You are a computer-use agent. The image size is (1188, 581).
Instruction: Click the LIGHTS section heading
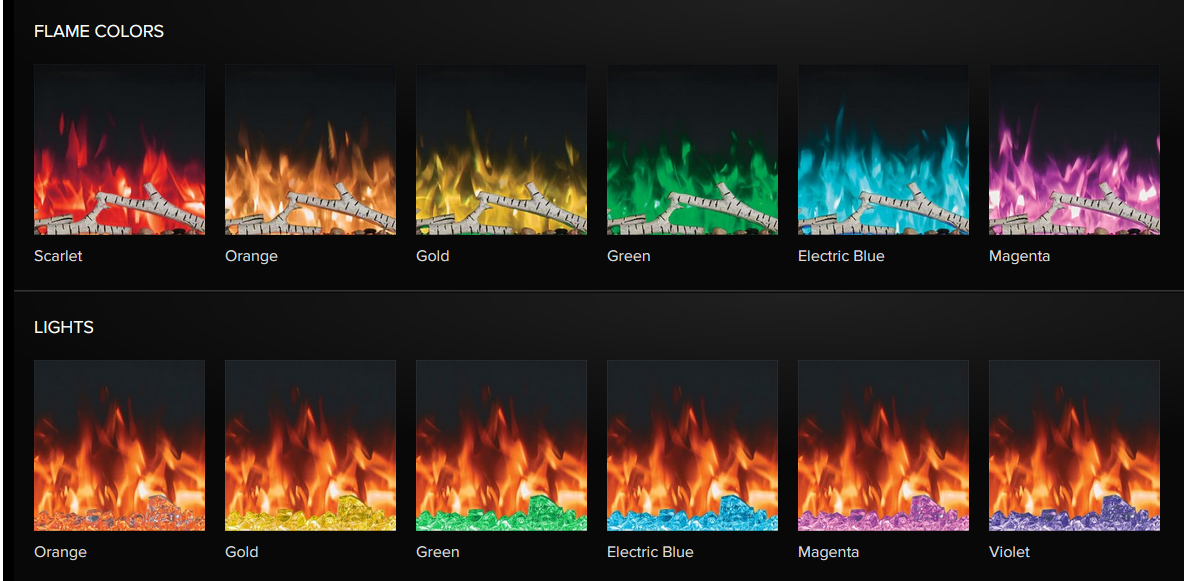pyautogui.click(x=64, y=328)
